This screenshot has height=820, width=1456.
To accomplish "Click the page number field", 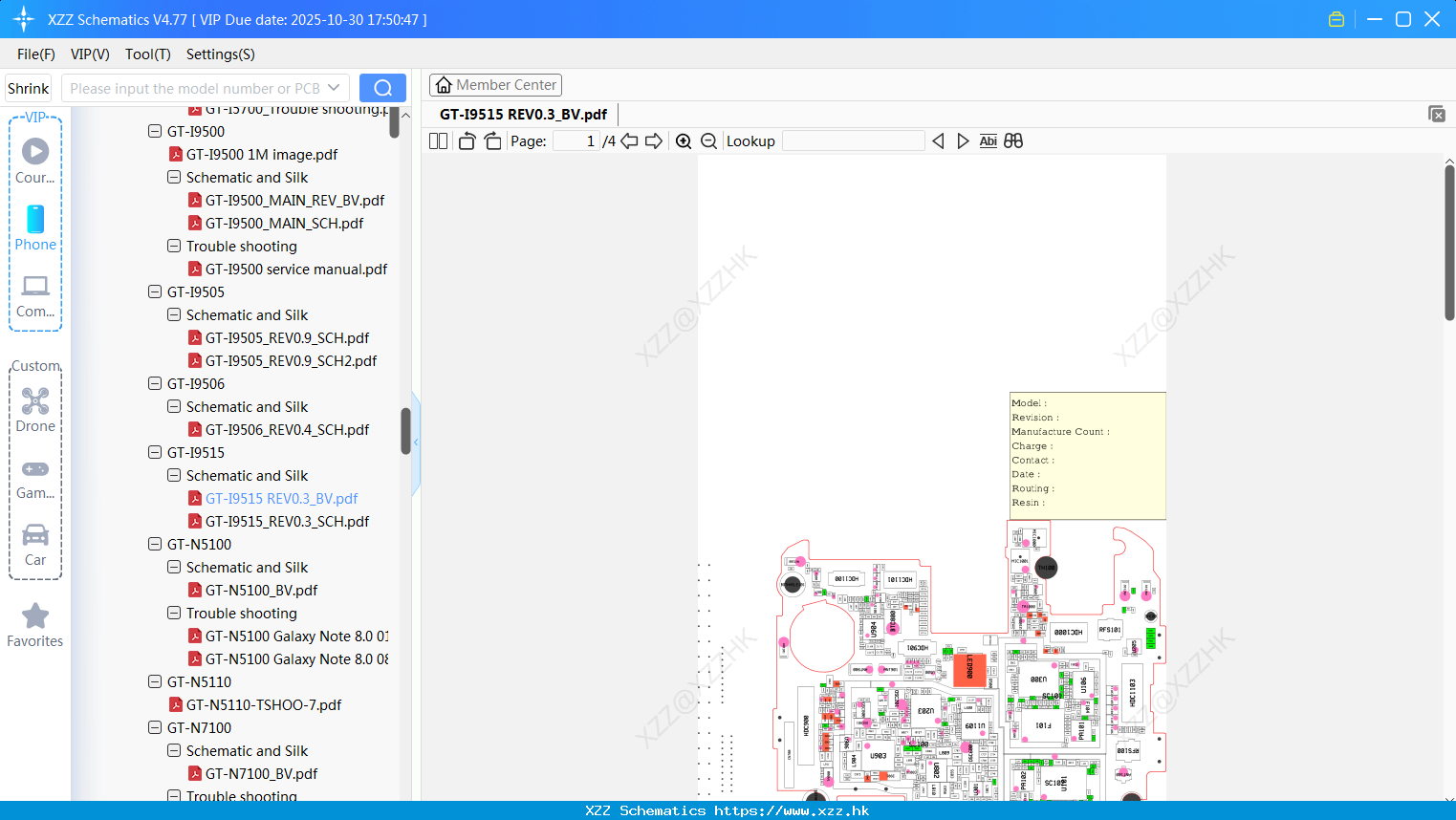I will click(576, 140).
